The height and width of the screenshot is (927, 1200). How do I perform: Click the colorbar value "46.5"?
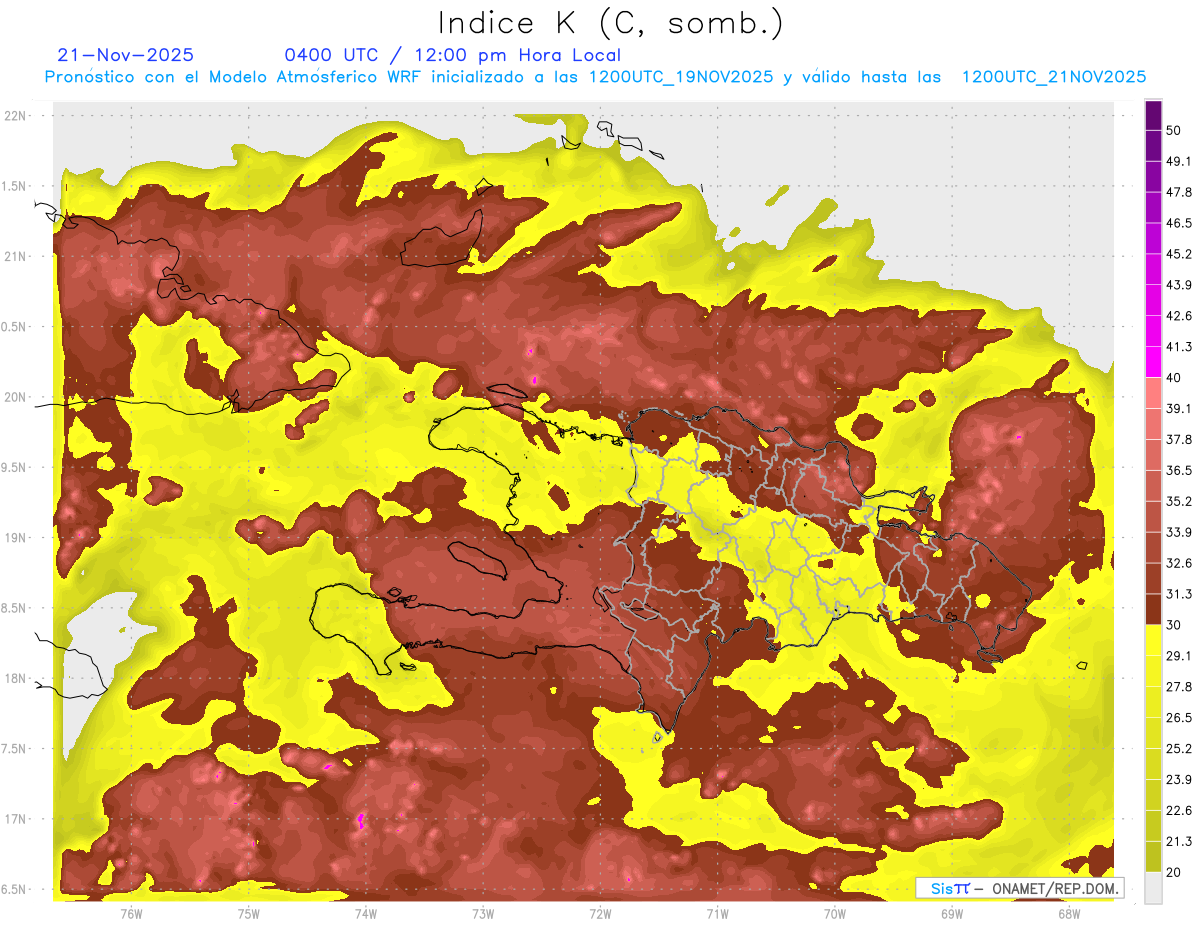1179,224
